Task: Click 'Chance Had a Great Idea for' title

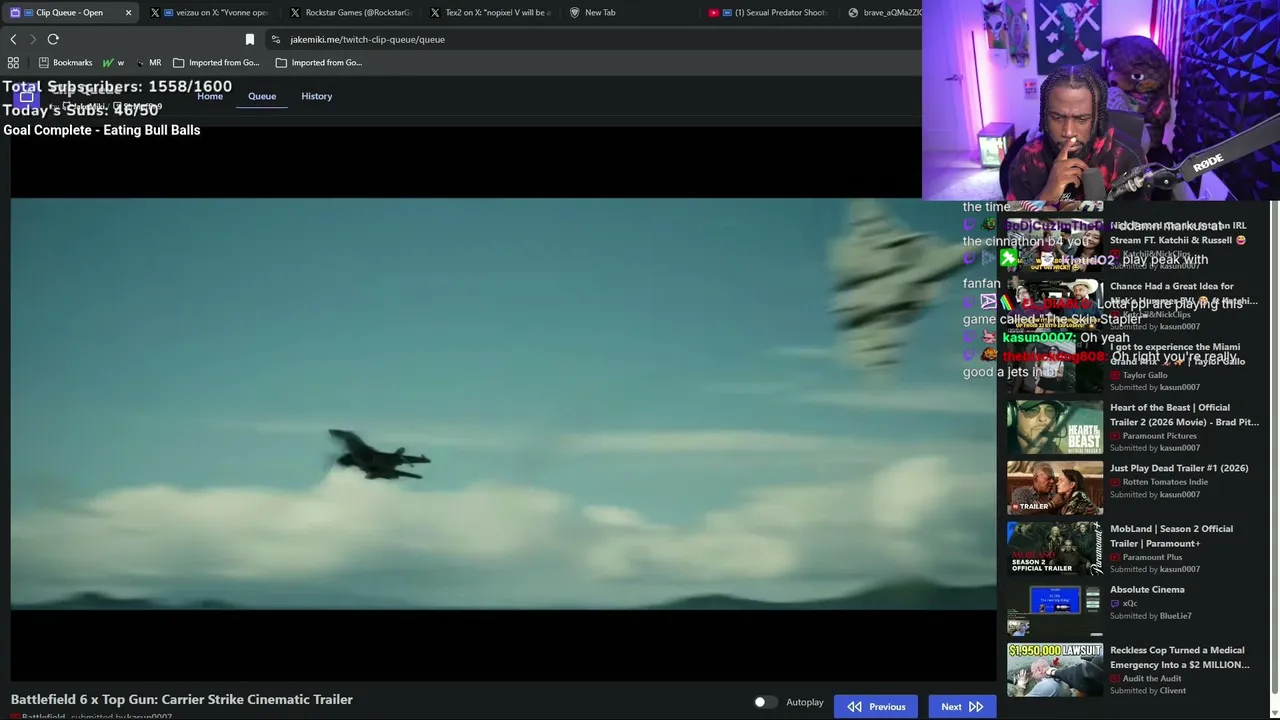Action: 1172,287
